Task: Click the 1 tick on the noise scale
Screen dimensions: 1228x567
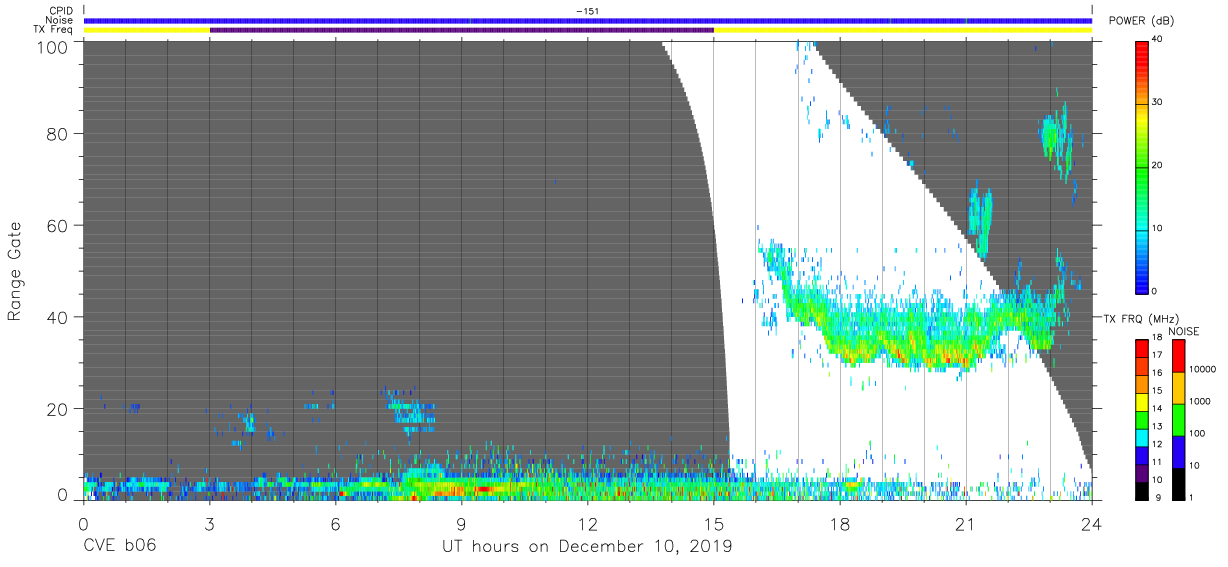Action: coord(1191,497)
